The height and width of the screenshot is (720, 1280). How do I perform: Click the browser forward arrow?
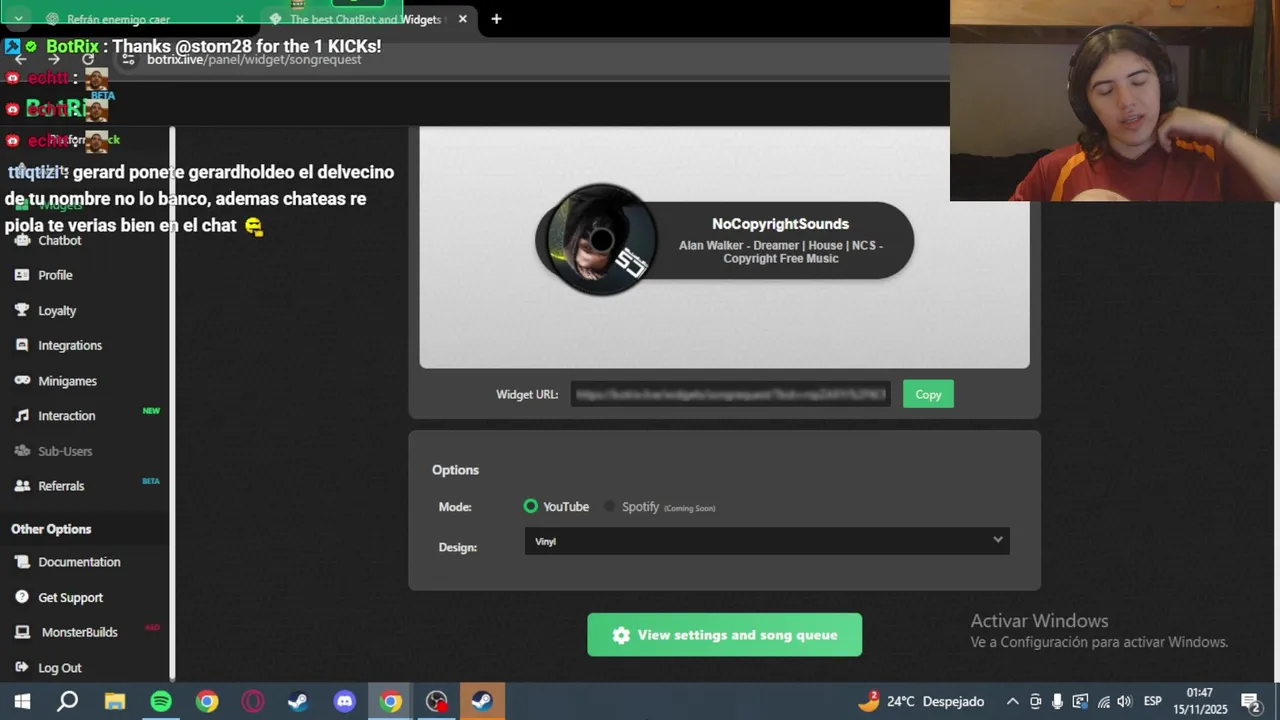click(54, 60)
